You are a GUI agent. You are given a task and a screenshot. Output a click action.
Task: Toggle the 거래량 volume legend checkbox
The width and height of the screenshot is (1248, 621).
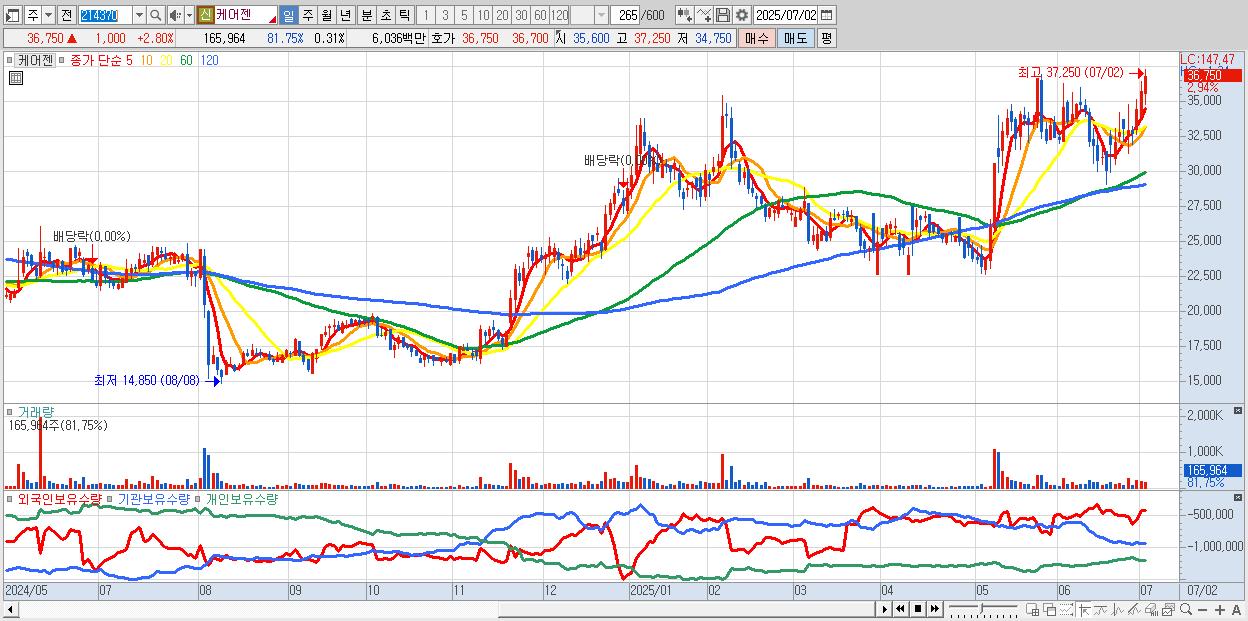10,411
